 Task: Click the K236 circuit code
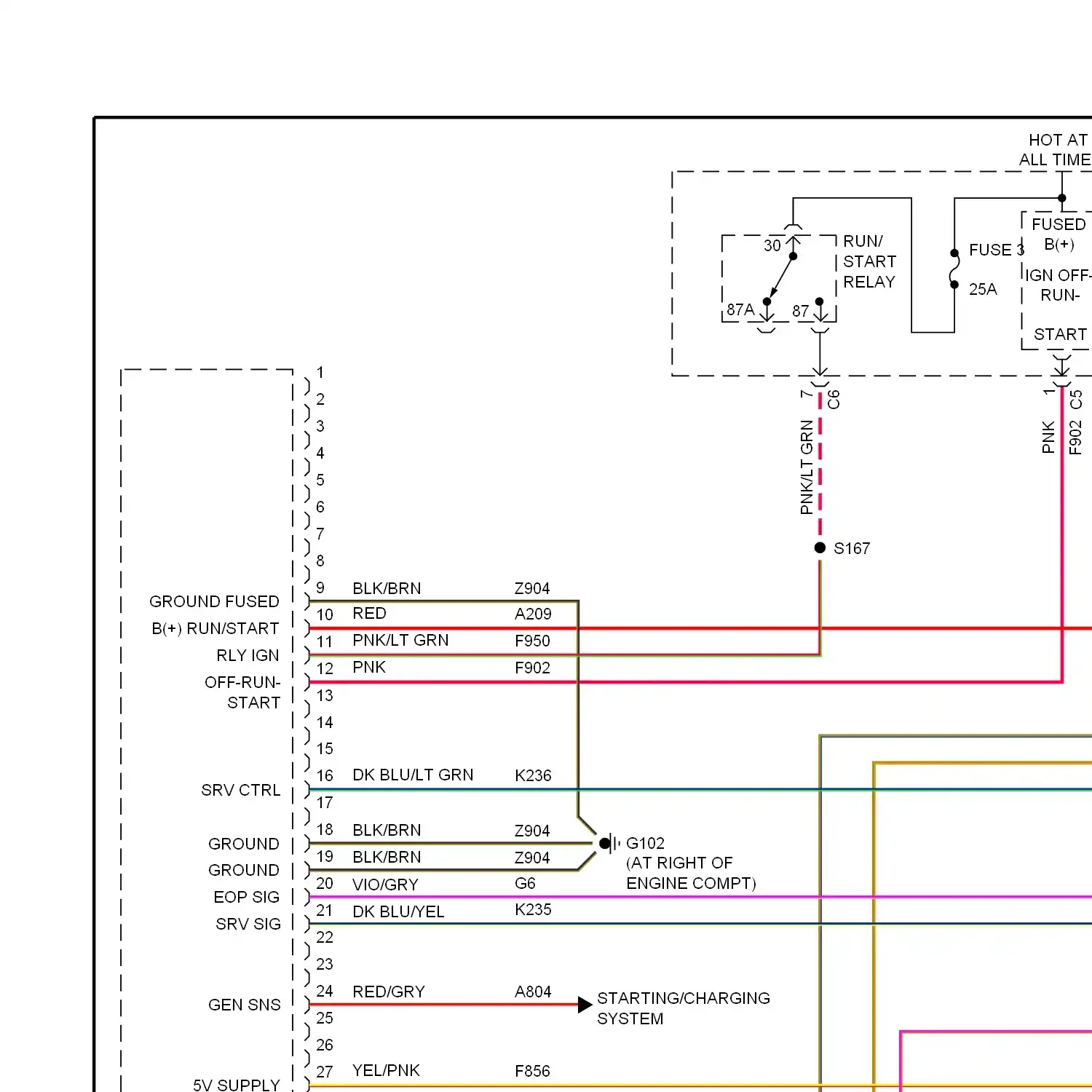(x=533, y=775)
